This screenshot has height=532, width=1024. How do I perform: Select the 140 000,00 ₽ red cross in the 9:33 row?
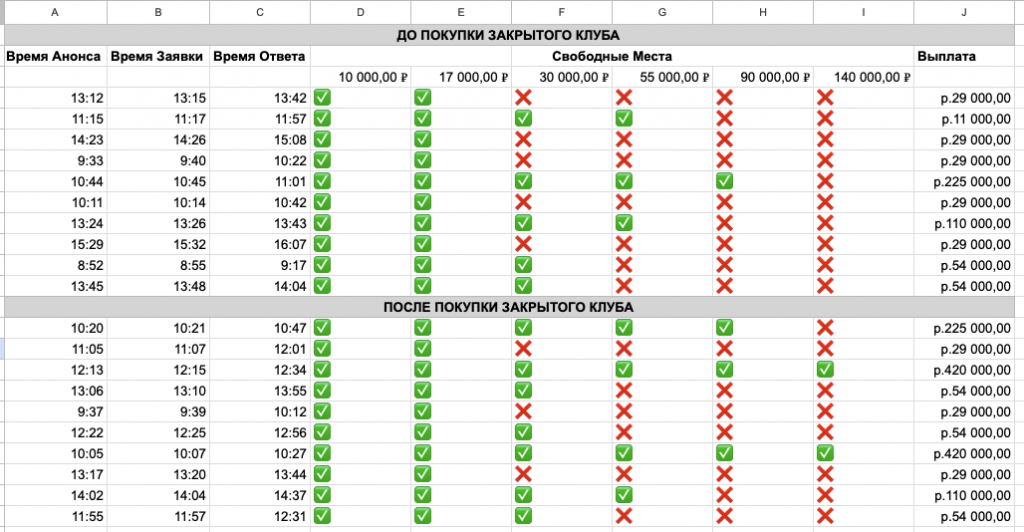[825, 161]
